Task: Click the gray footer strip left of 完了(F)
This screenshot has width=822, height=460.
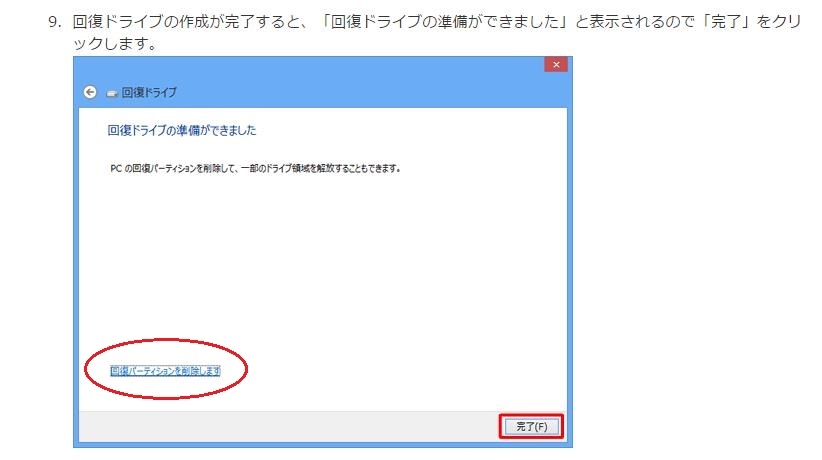Action: pos(288,426)
